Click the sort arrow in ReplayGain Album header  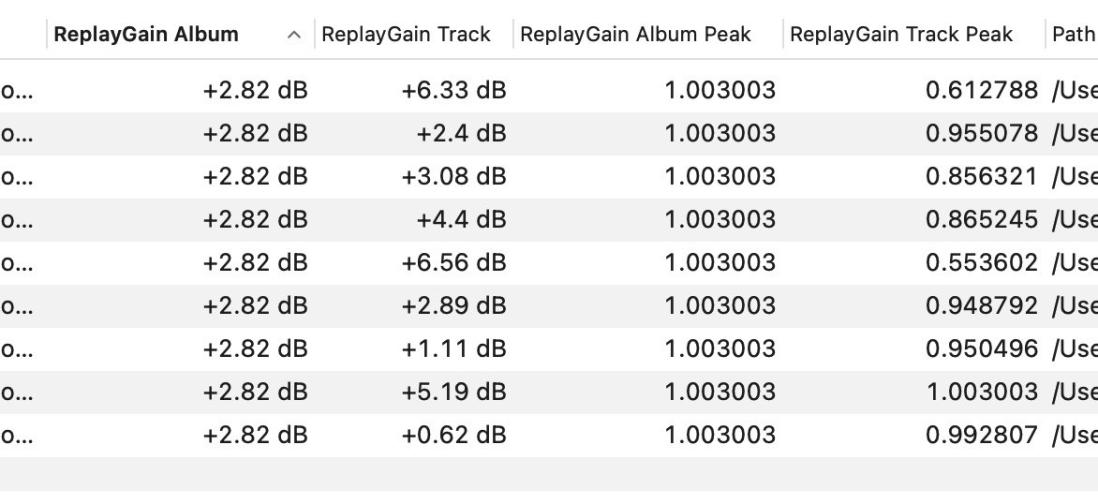point(293,35)
